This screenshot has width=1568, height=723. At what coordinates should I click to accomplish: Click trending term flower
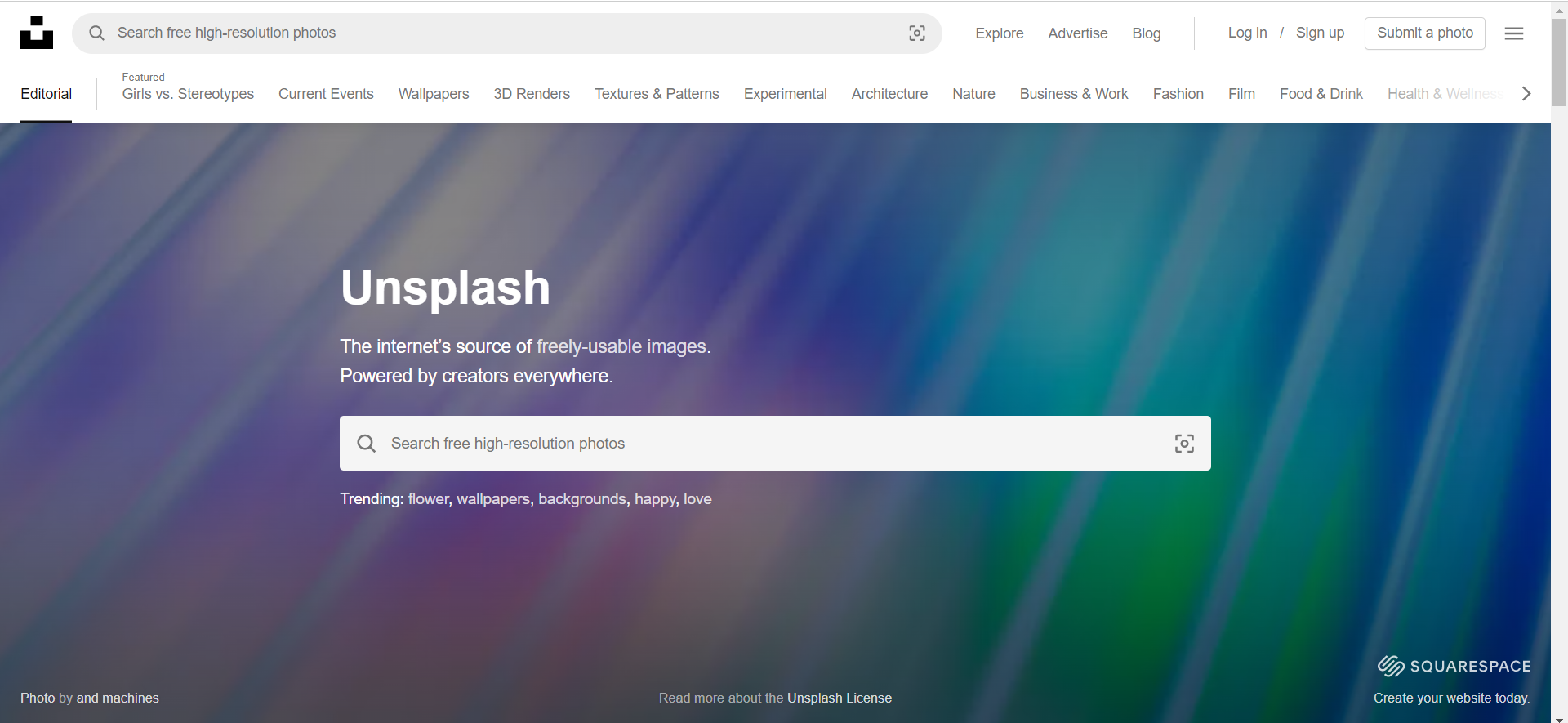(x=429, y=499)
